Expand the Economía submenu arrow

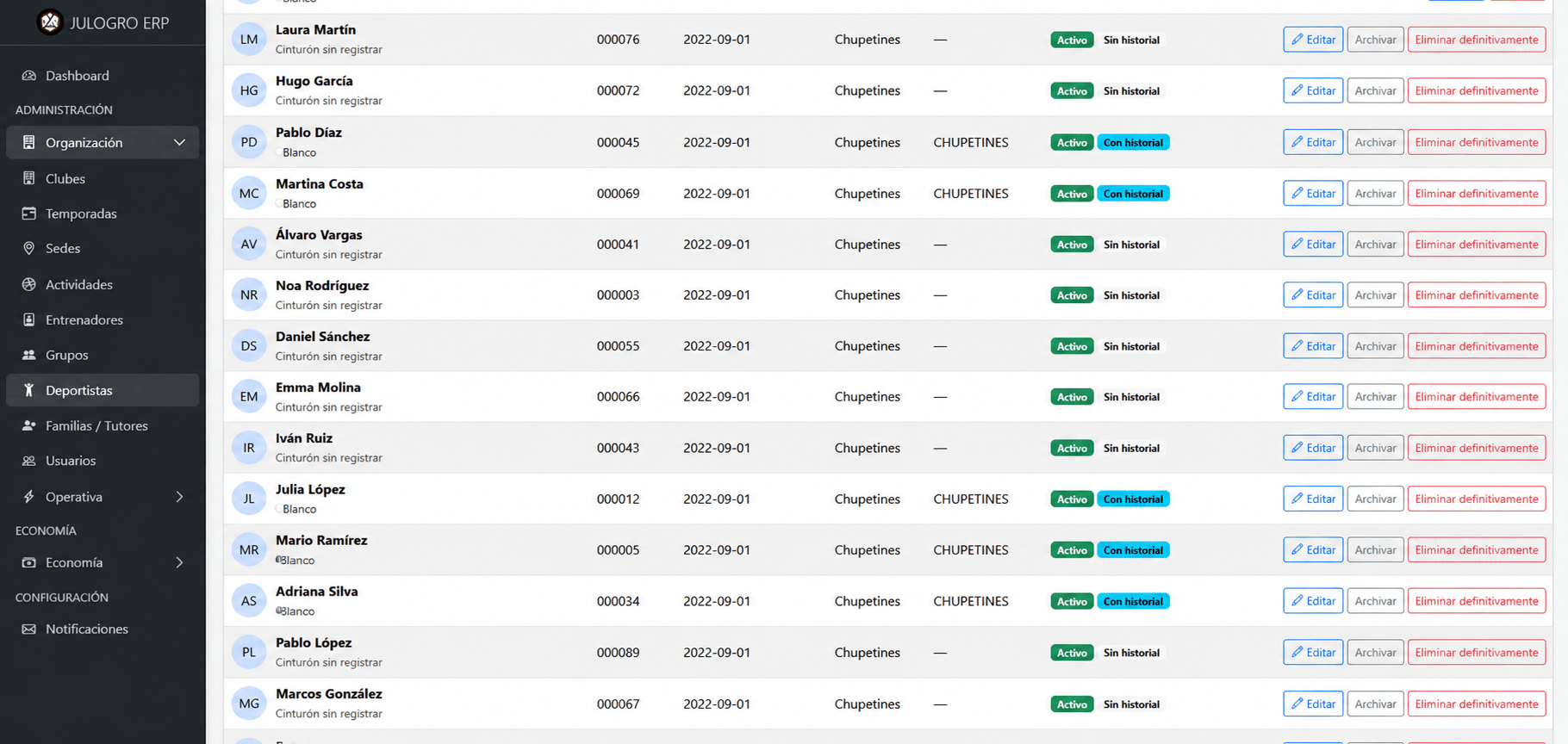click(179, 562)
